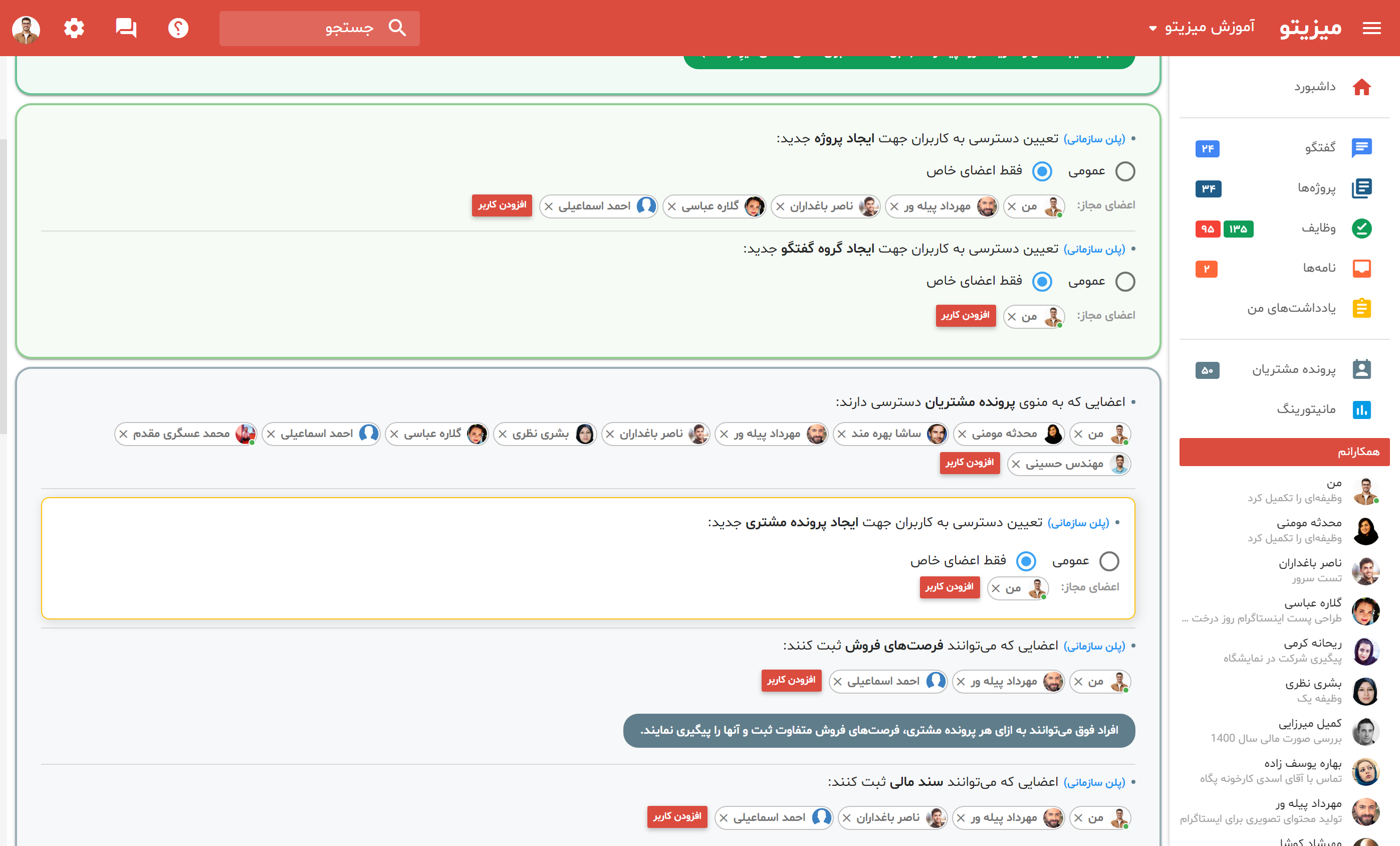Select عمومی for new project creation

(x=1125, y=171)
